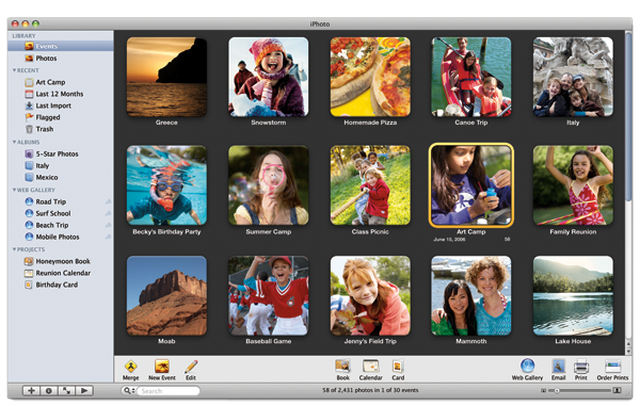Open the Mexico album icon

29,177
